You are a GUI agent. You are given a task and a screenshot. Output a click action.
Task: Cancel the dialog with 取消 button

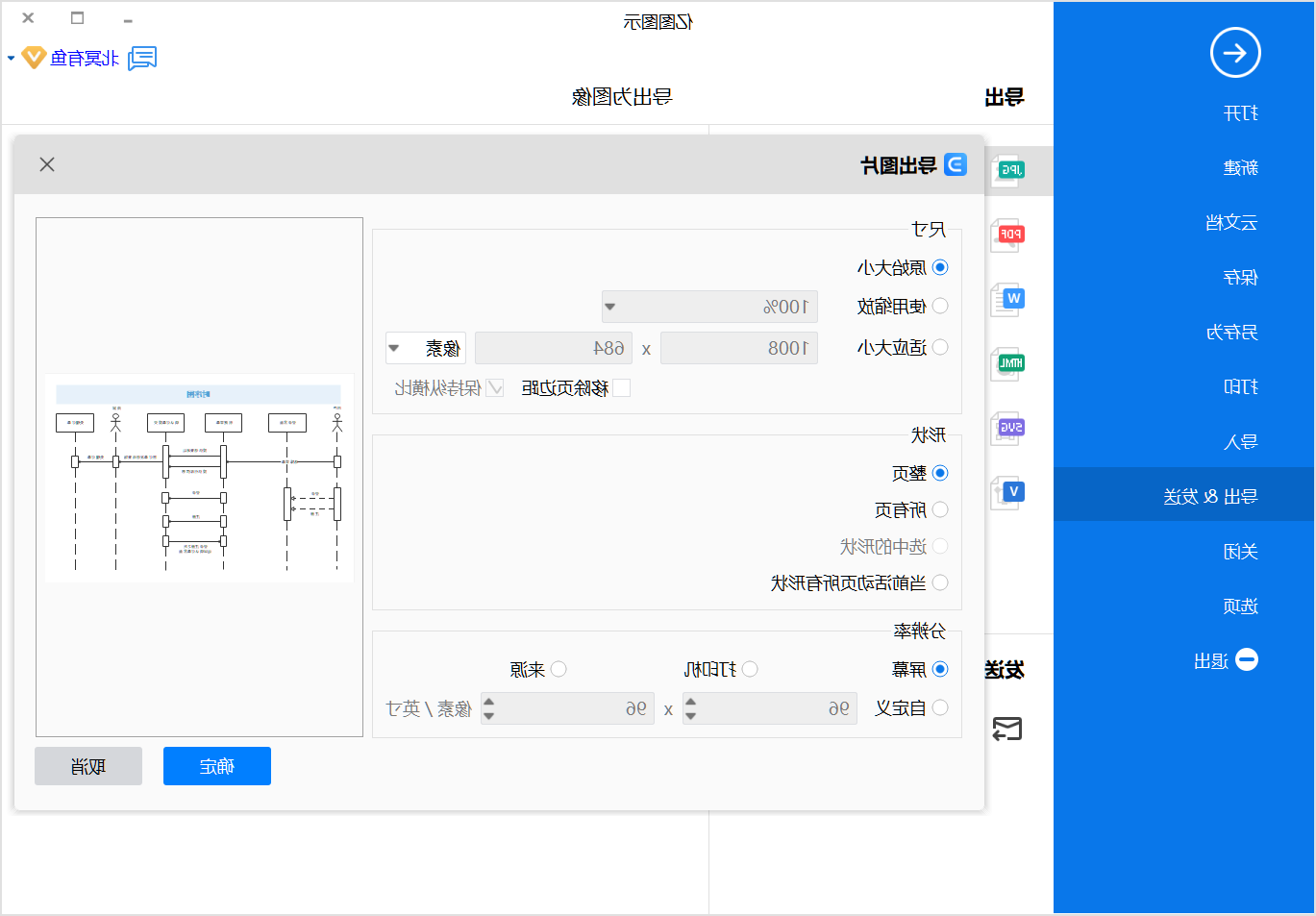88,766
